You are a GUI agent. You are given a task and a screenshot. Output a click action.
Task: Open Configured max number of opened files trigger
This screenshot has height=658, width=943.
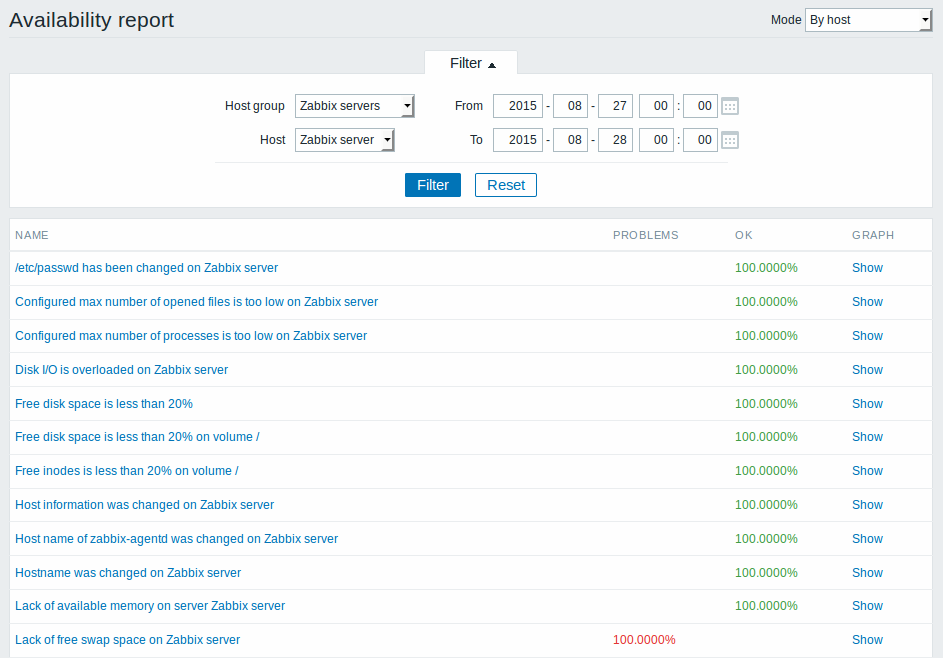197,302
